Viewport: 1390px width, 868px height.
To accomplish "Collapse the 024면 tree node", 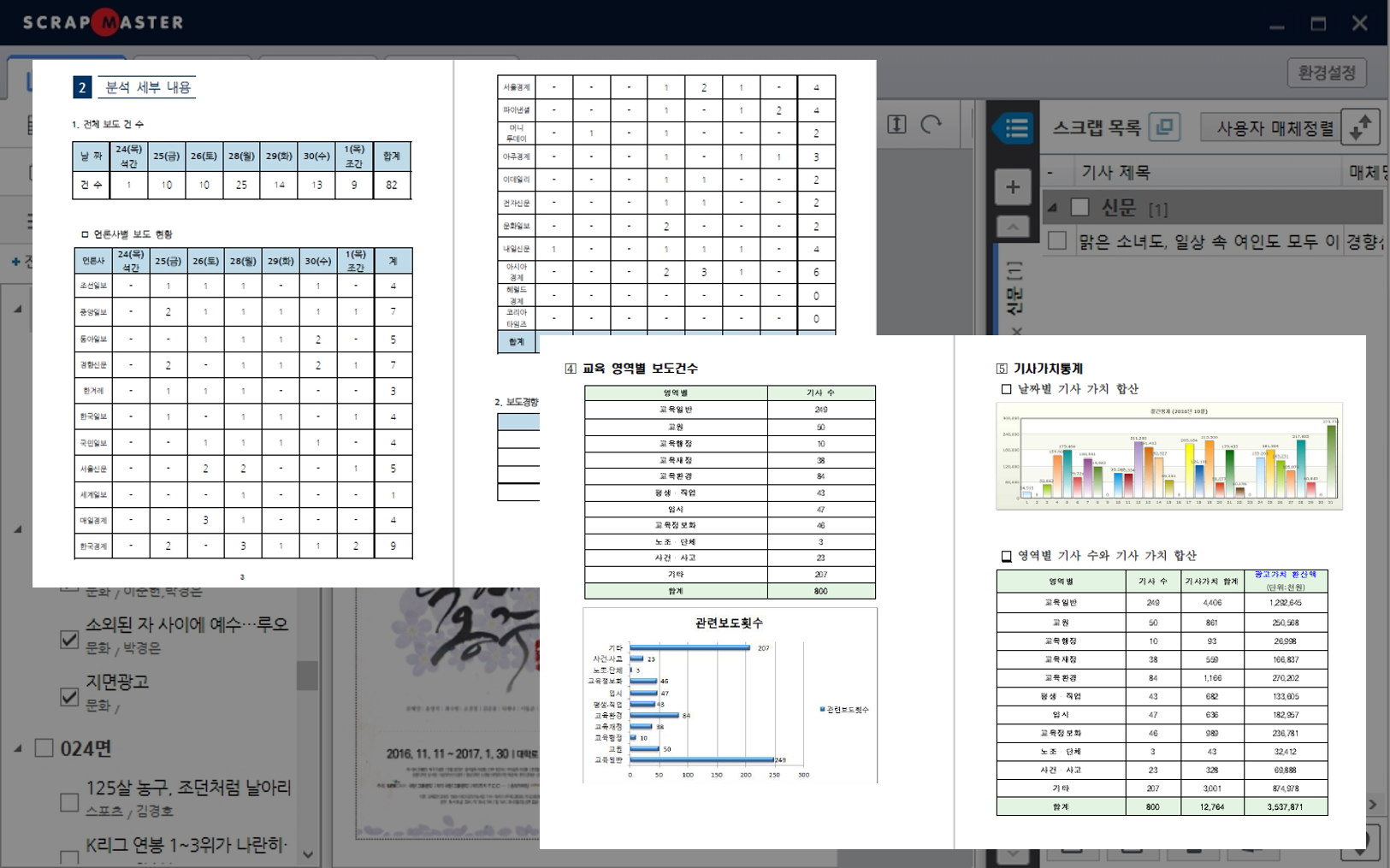I will click(x=18, y=748).
